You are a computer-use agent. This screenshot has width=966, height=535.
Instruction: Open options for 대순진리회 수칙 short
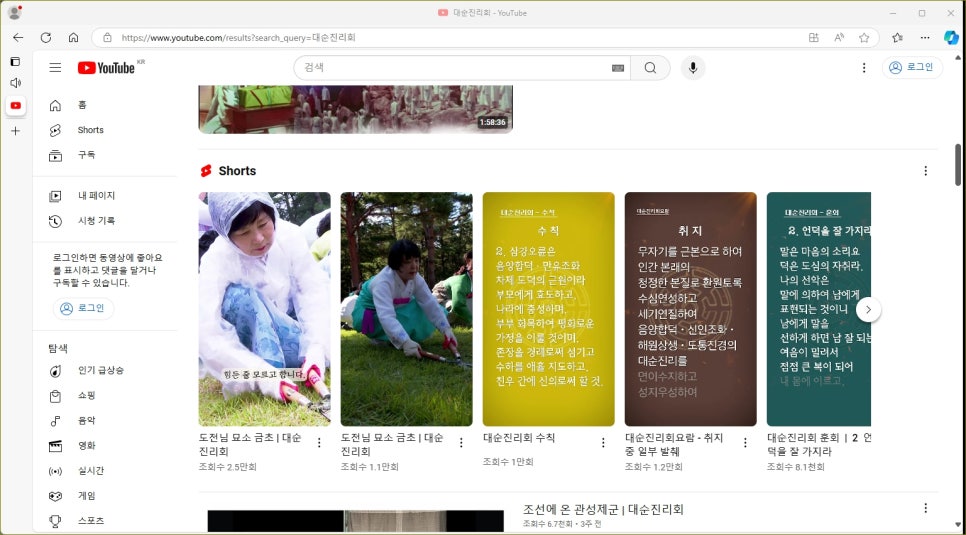pos(603,443)
